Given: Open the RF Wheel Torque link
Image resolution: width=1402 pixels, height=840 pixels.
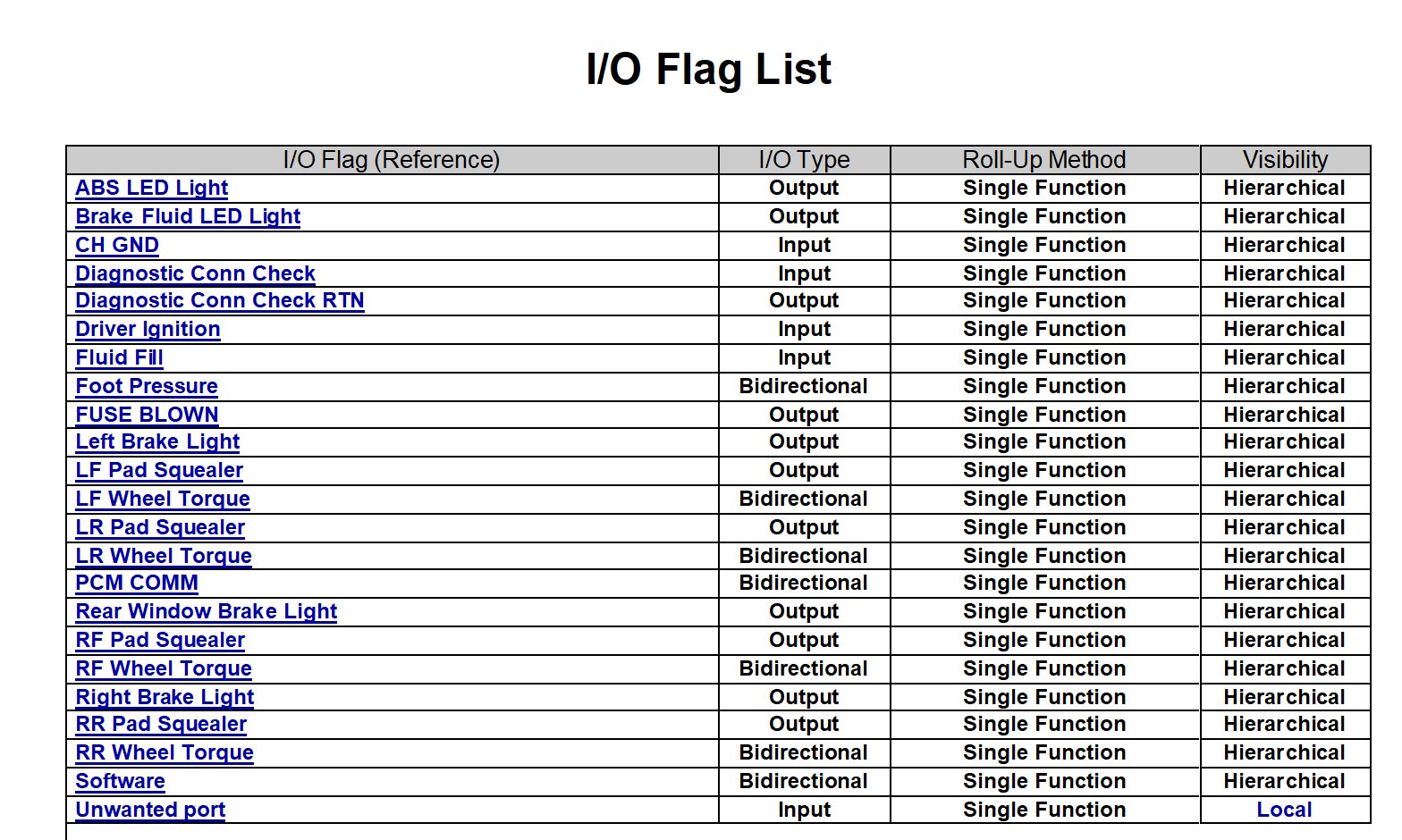Looking at the screenshot, I should pyautogui.click(x=164, y=668).
